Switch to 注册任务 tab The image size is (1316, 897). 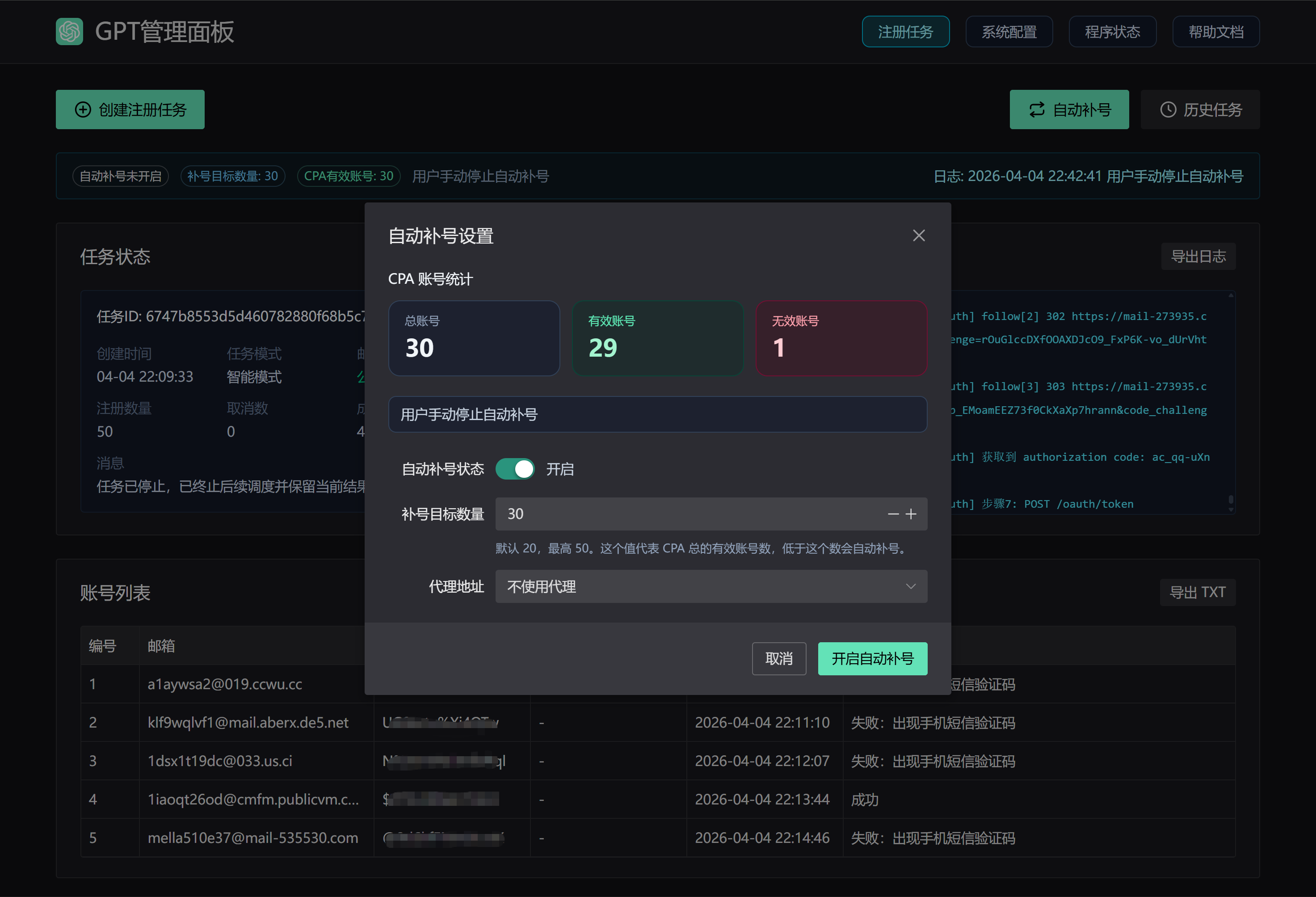(905, 32)
